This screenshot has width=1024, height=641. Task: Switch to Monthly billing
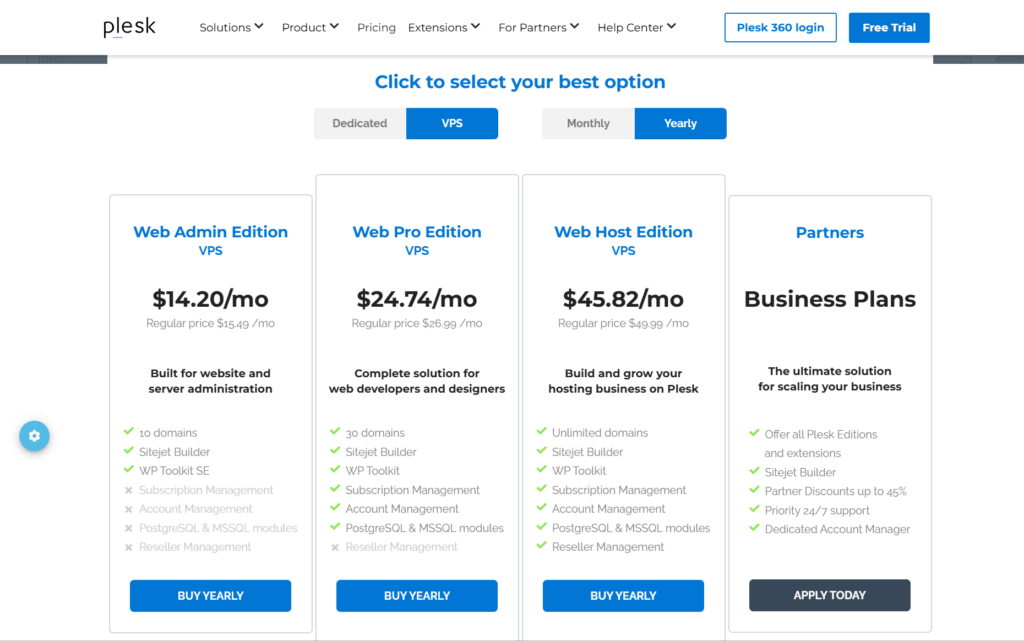point(588,123)
